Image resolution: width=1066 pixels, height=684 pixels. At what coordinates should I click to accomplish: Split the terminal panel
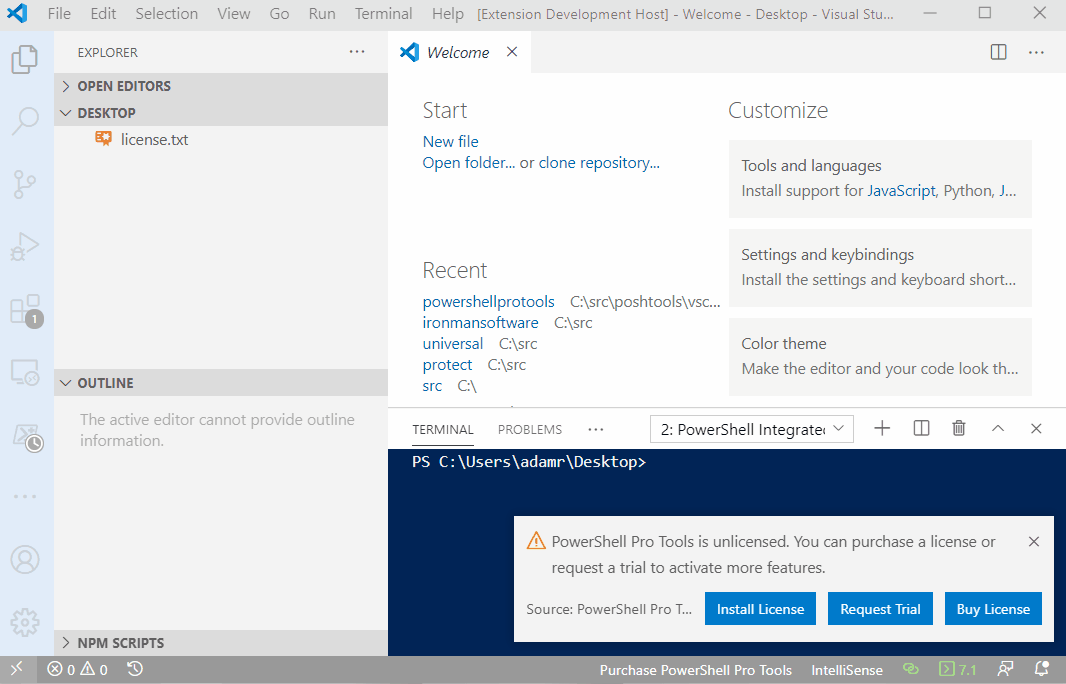pyautogui.click(x=921, y=428)
